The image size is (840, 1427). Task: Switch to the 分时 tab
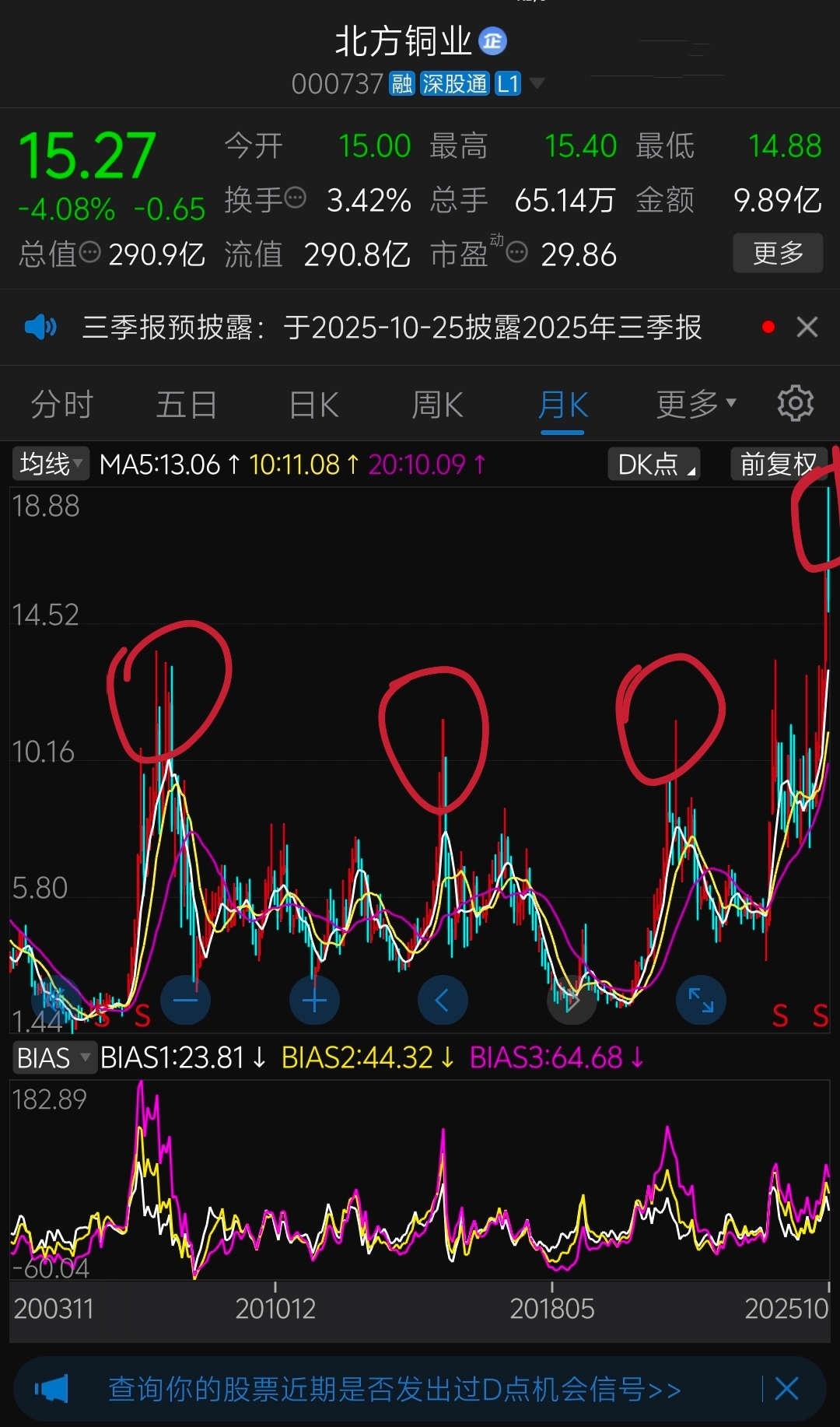62,405
